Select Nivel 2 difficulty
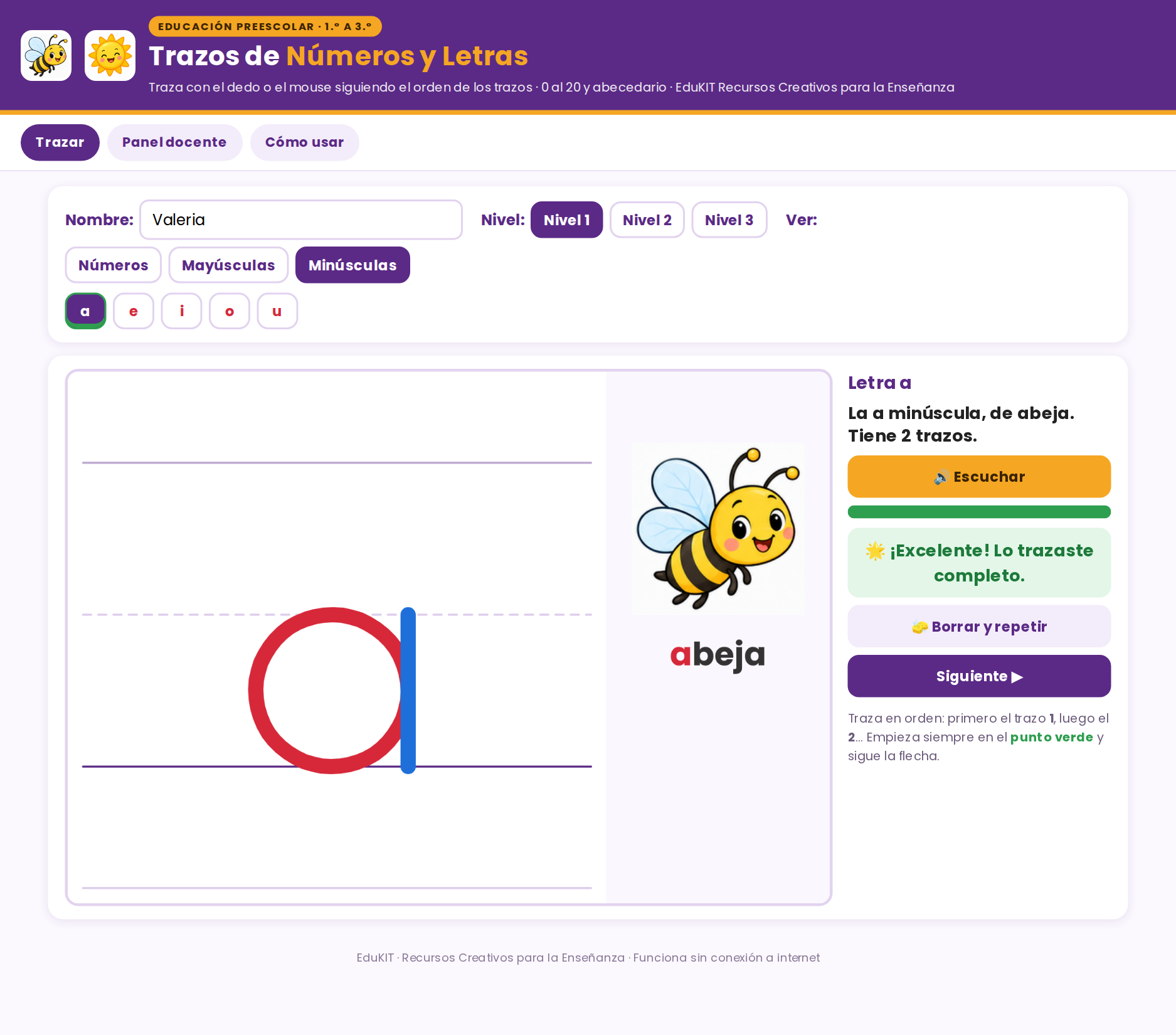1176x1035 pixels. (647, 220)
